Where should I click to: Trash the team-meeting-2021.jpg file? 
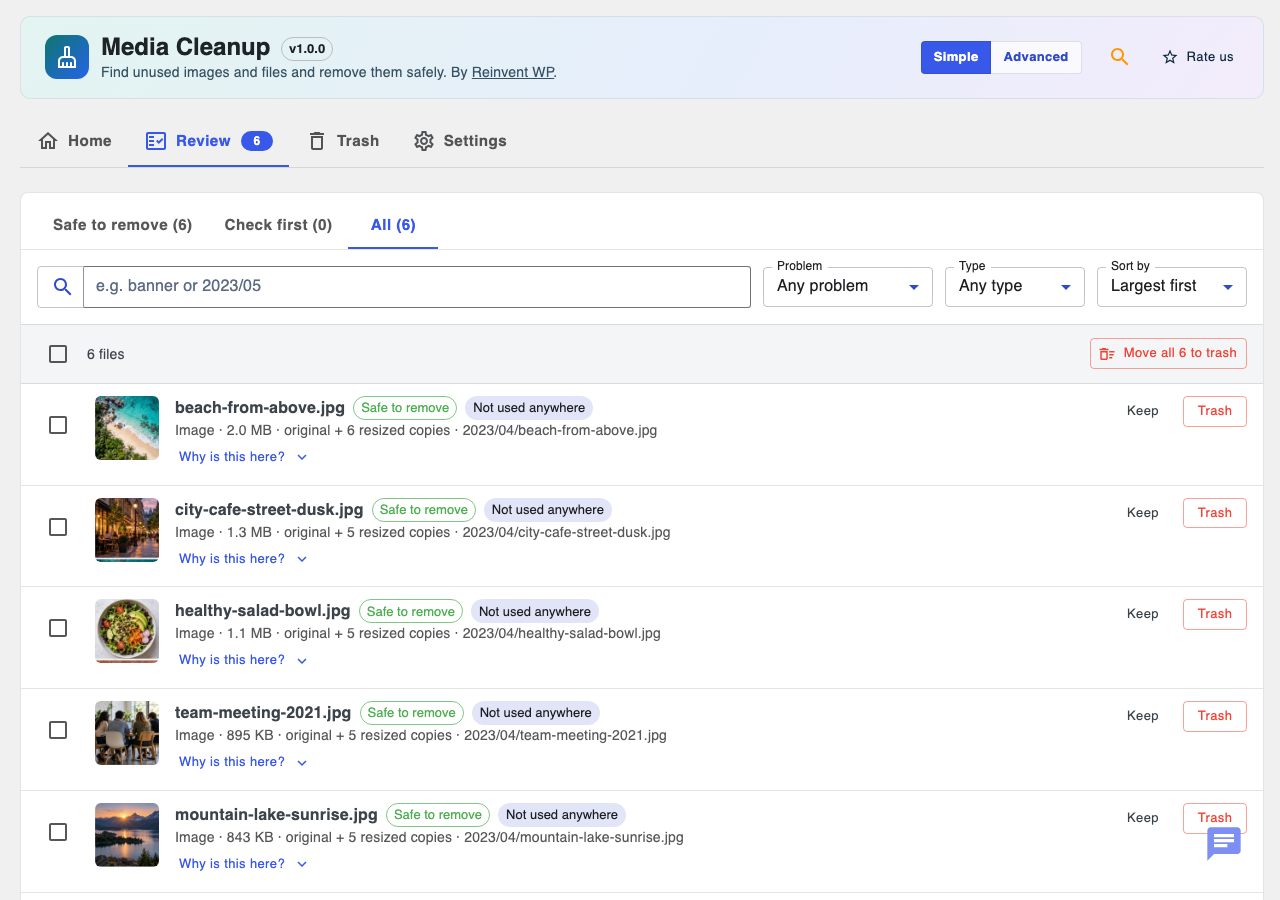click(1215, 716)
